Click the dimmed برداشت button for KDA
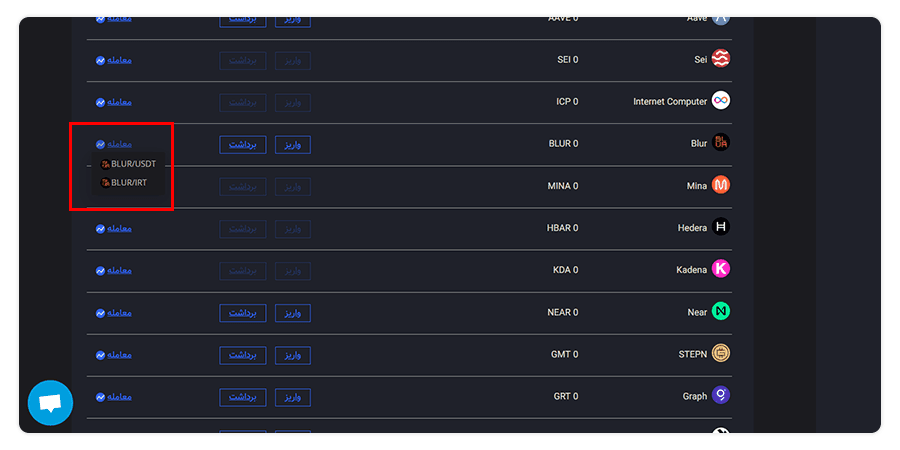 [x=243, y=270]
